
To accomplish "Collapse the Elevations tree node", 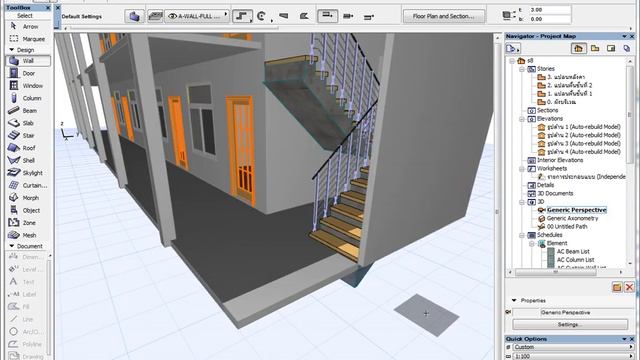I will 522,119.
